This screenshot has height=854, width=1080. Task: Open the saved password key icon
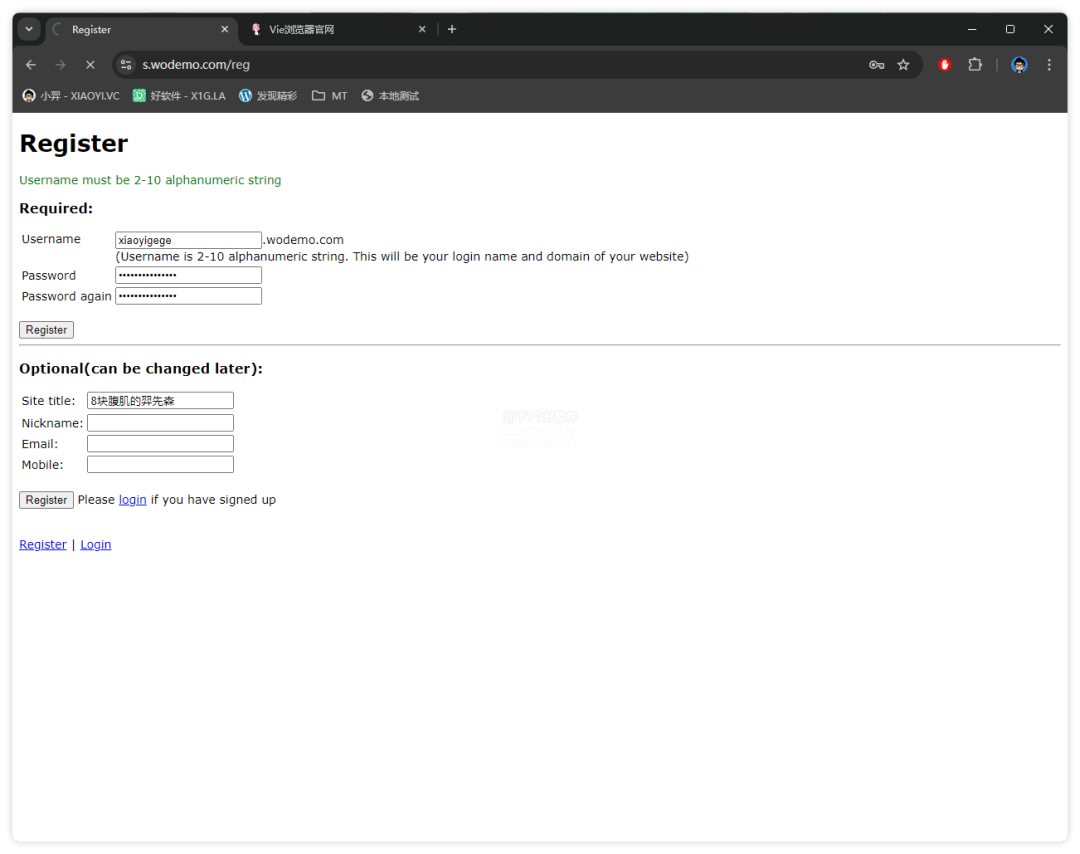876,65
